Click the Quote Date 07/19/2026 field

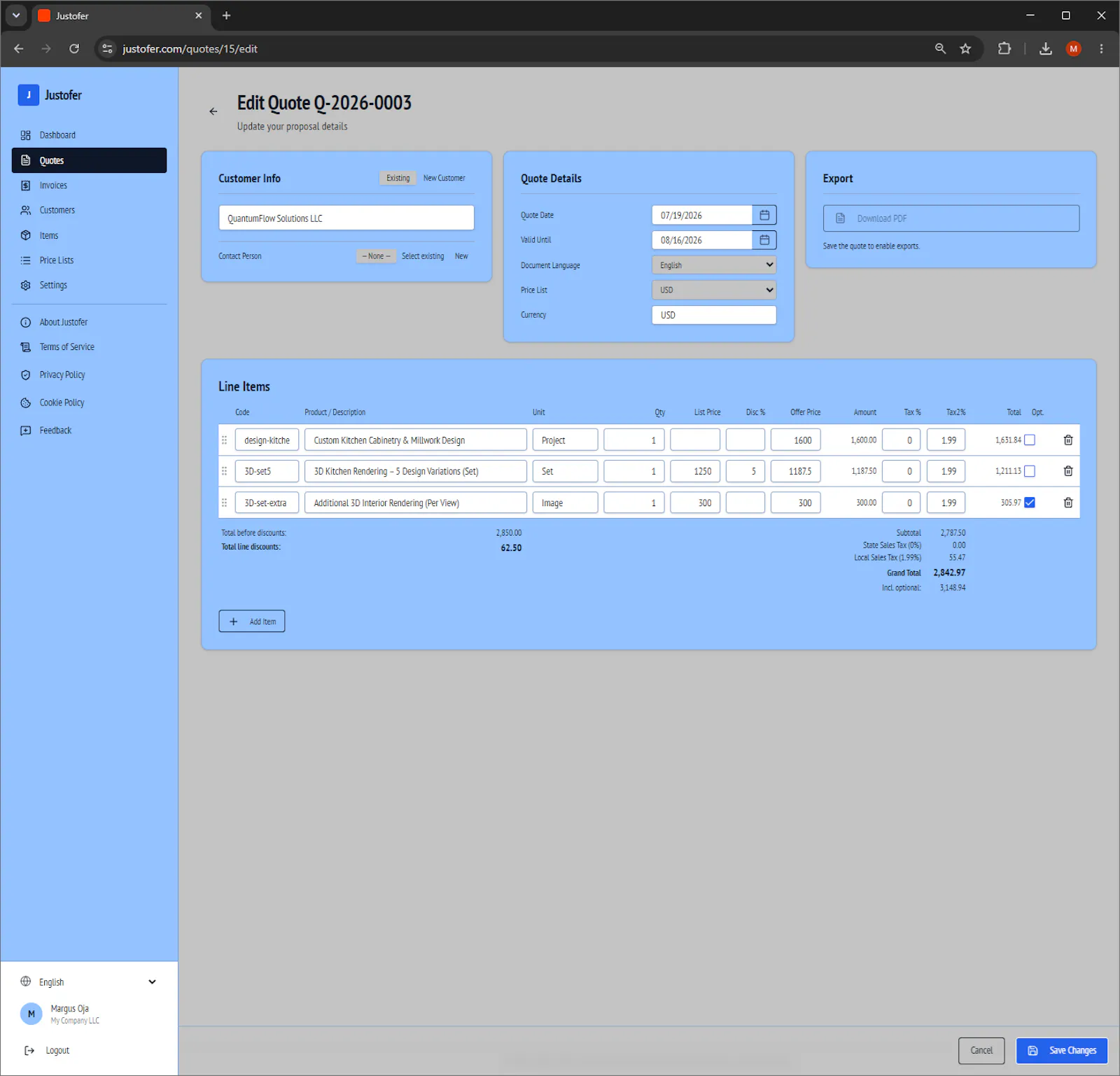[702, 215]
